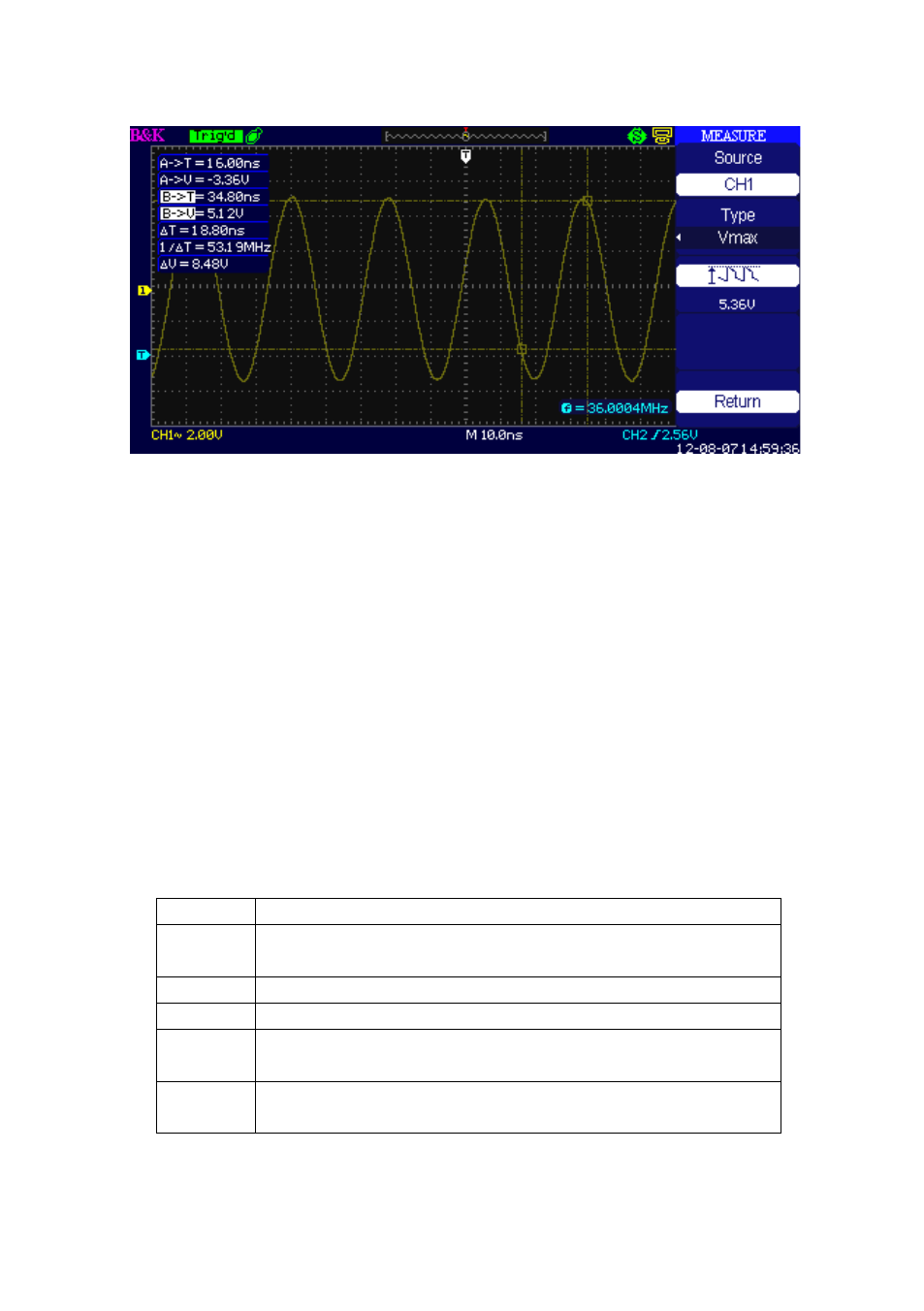Select the highlighted B->V cursor label
The width and height of the screenshot is (924, 1311).
[178, 213]
